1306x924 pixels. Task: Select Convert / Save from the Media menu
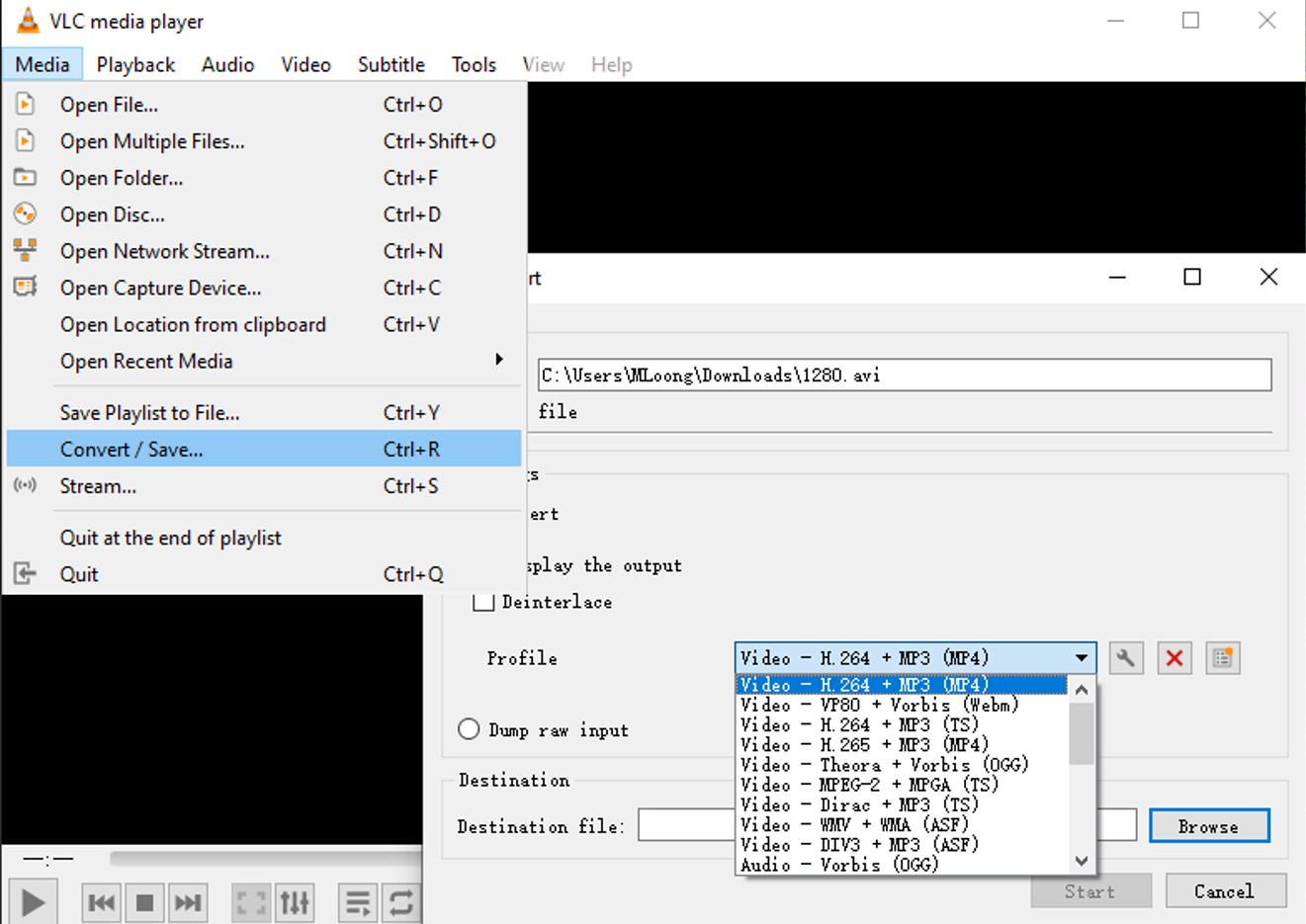pos(131,449)
